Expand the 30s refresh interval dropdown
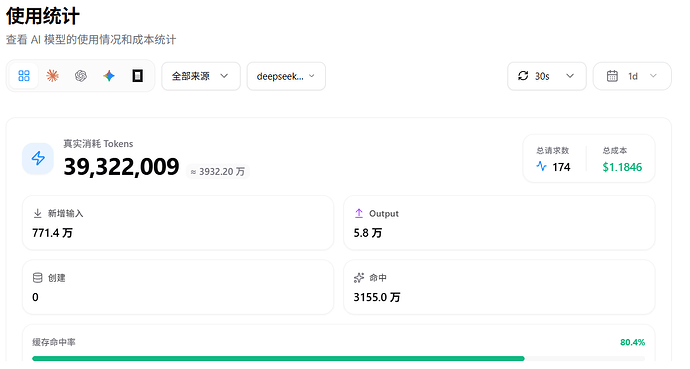 pyautogui.click(x=547, y=76)
